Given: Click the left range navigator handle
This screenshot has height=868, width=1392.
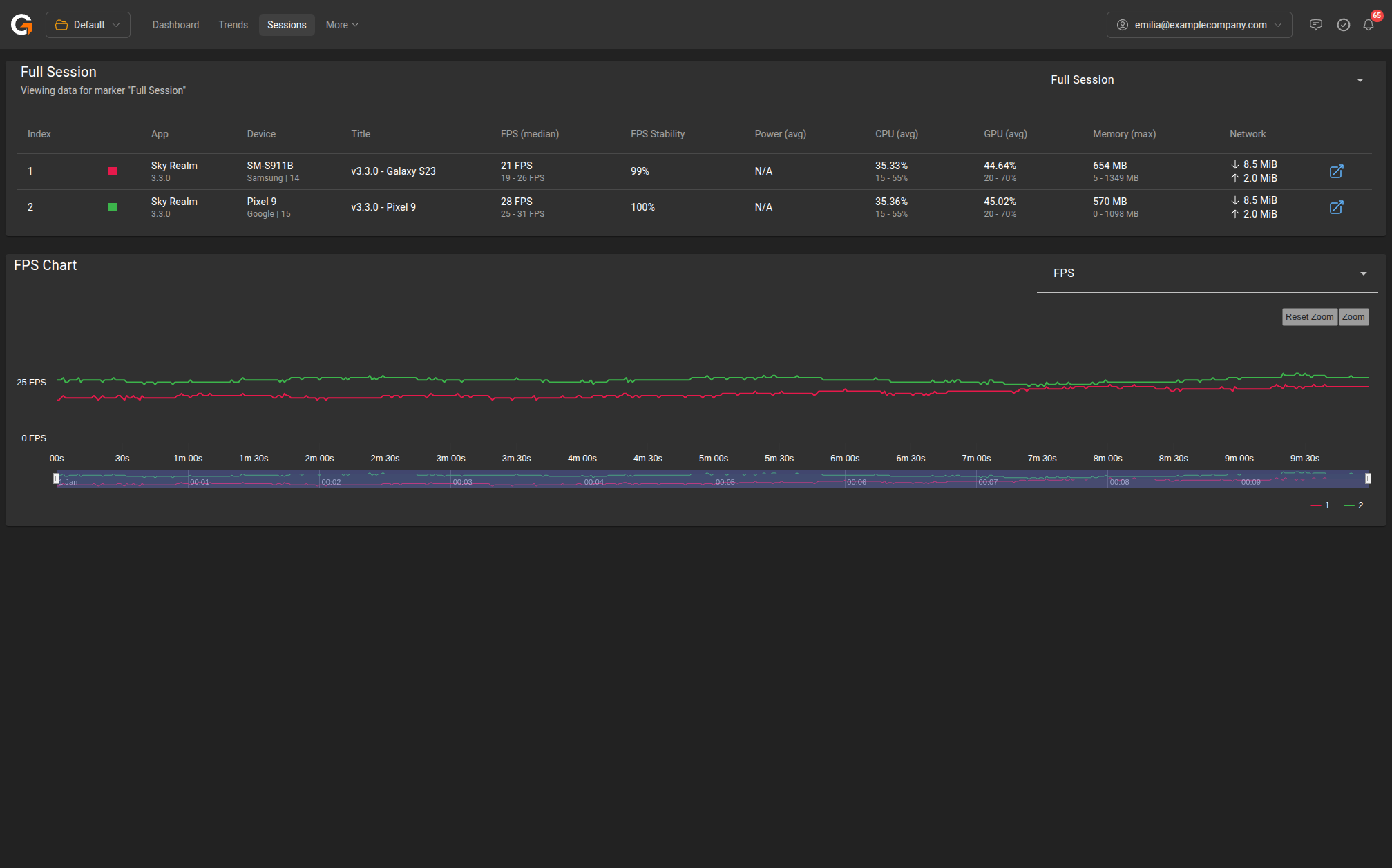Looking at the screenshot, I should point(57,479).
